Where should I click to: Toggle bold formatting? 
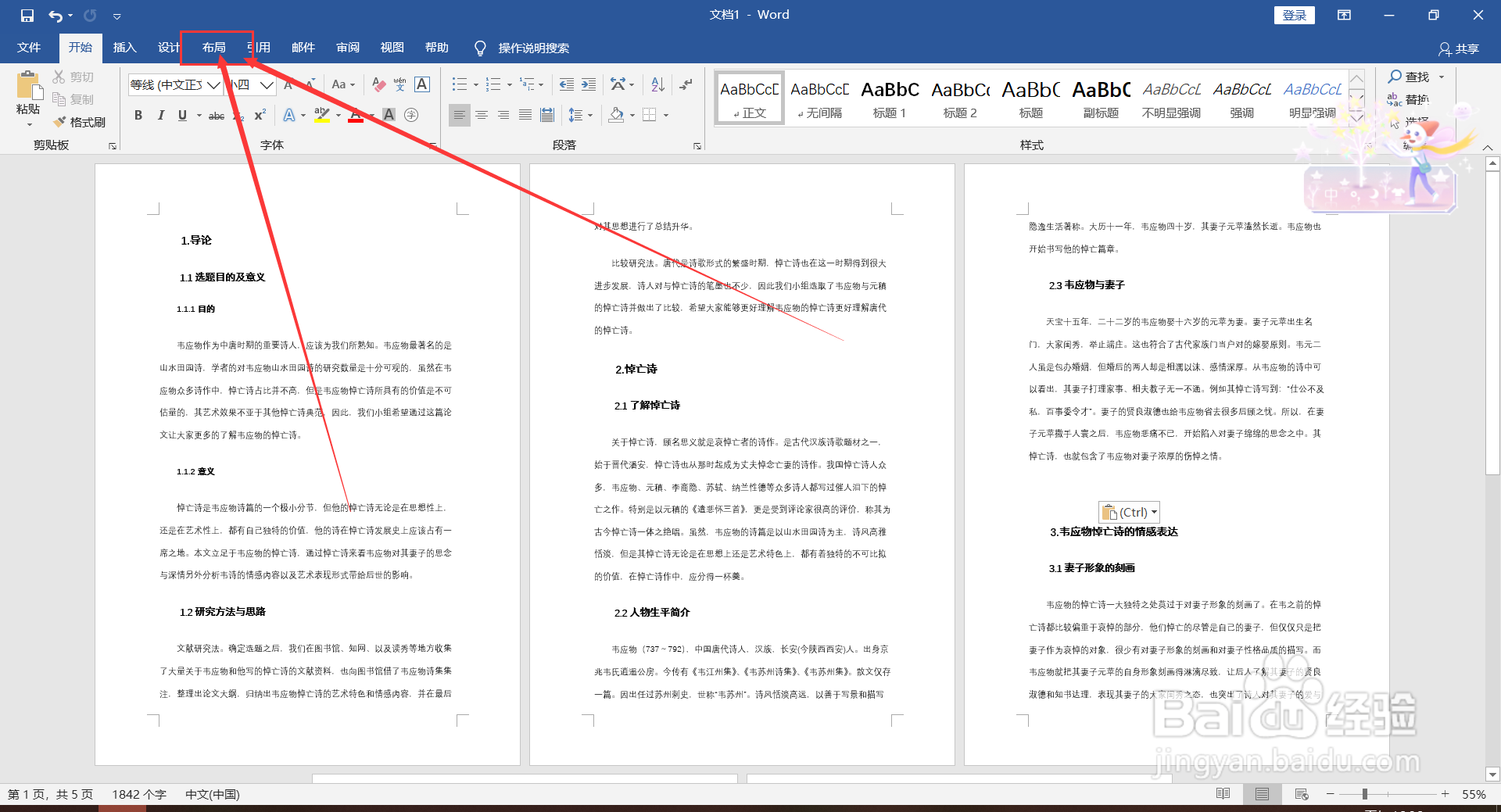(138, 115)
